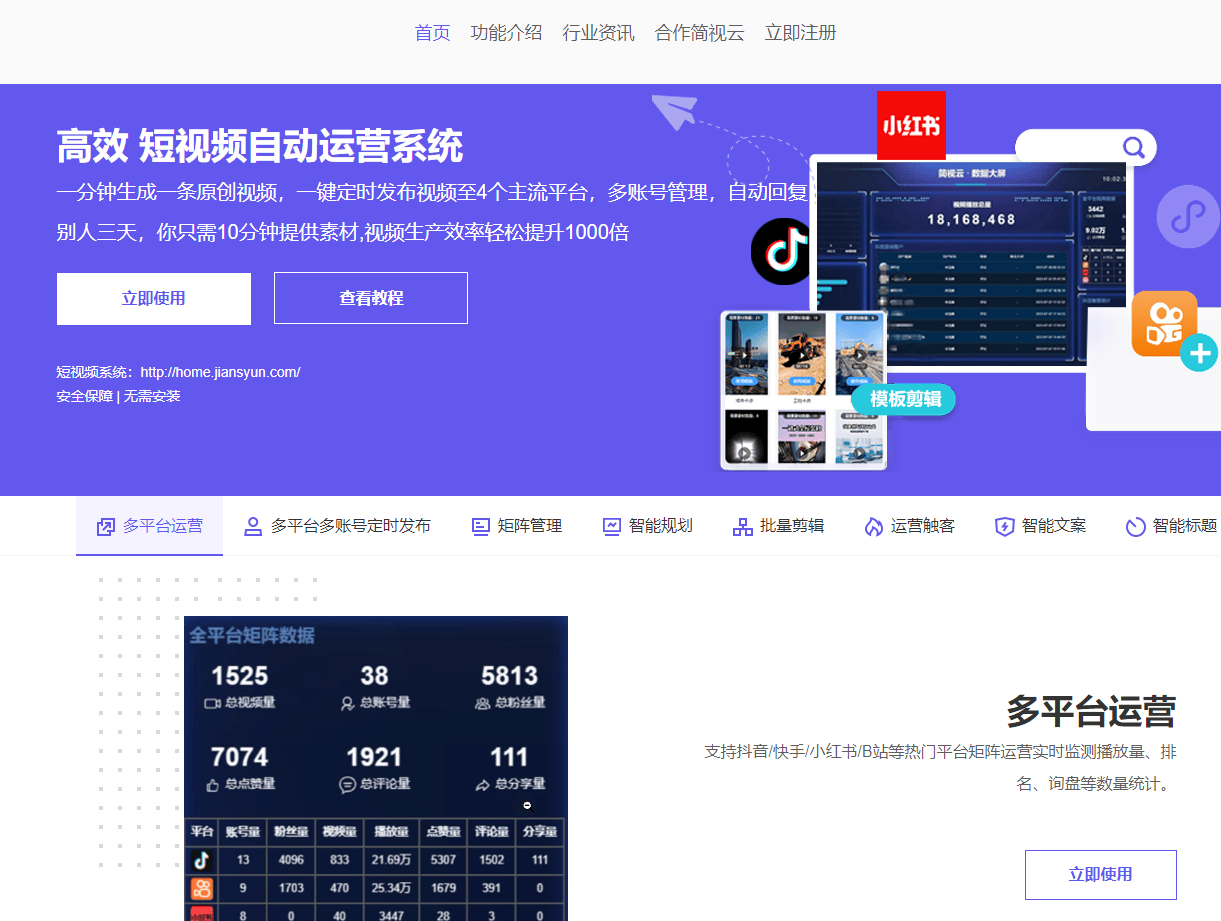1221x921 pixels.
Task: Open the 功能介绍 navigation item
Action: click(x=507, y=32)
